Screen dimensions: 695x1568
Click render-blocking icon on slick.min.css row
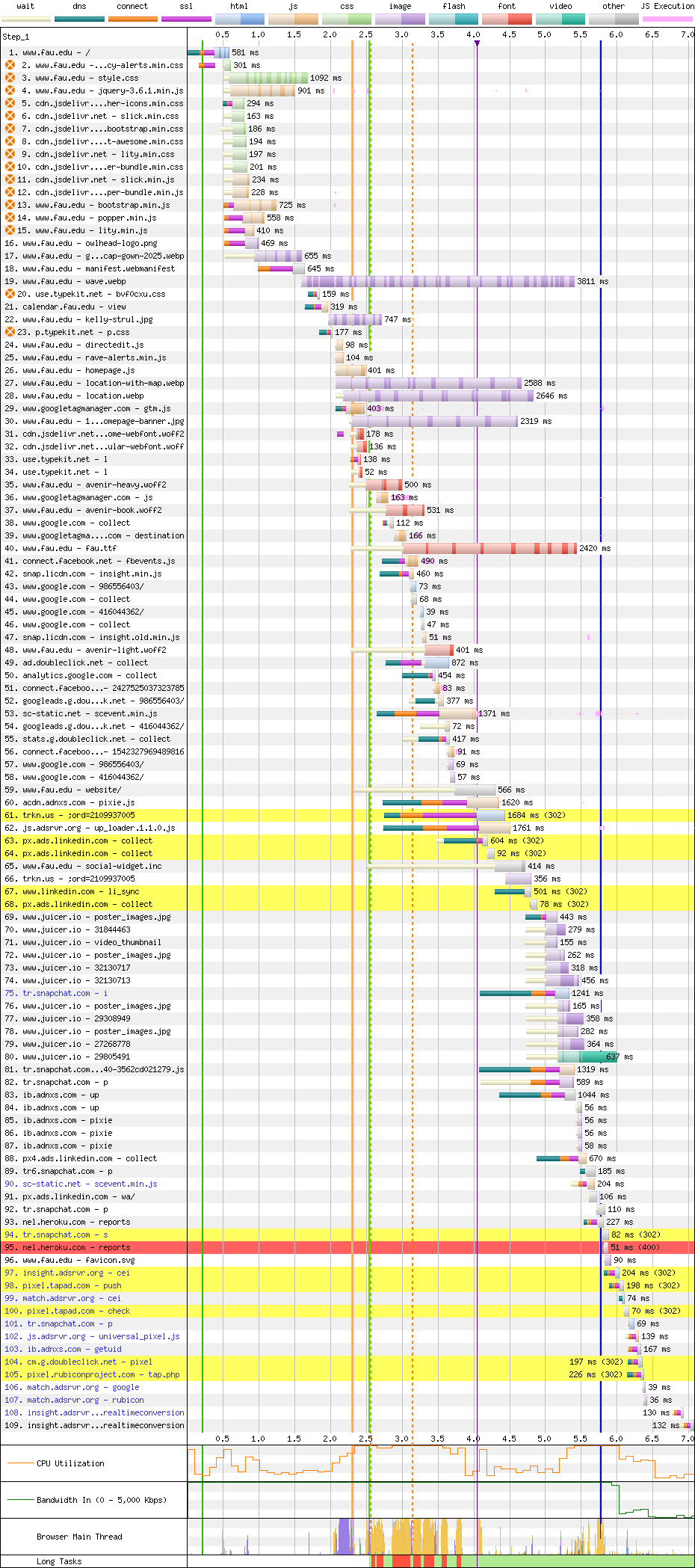(10, 116)
